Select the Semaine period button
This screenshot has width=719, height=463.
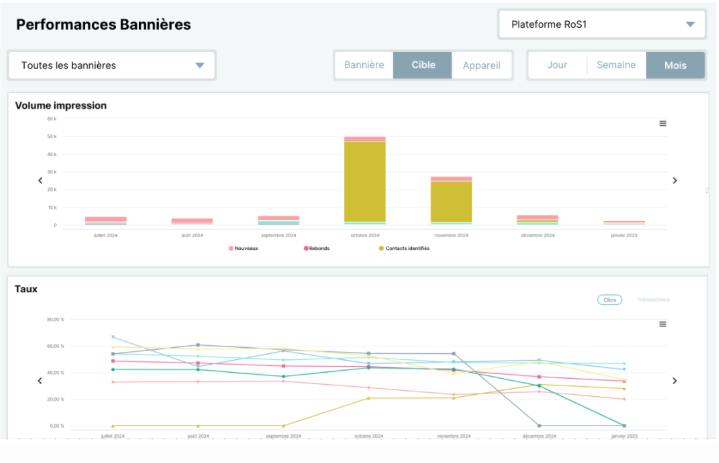coord(616,65)
